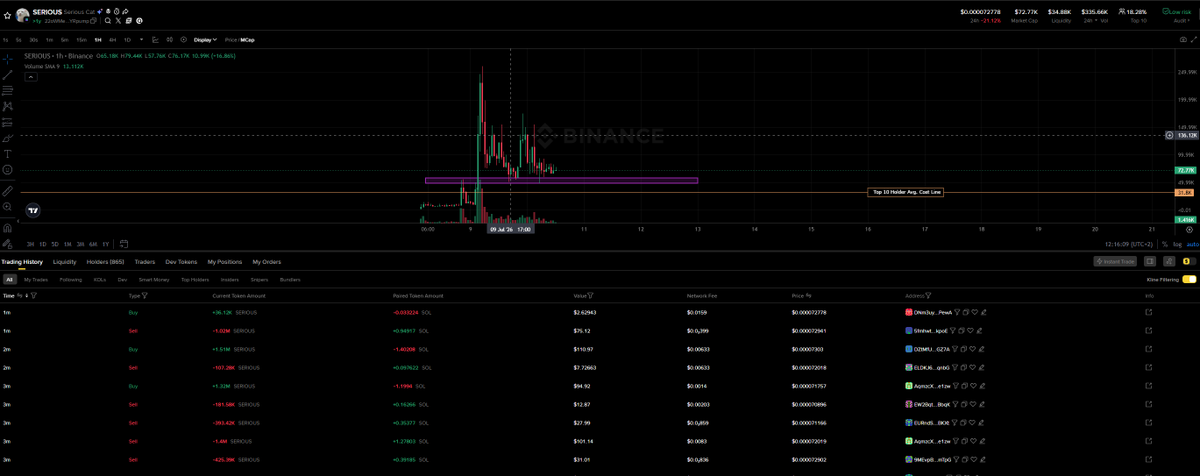Set chart range to 6M
Screen dimensions: 1200x476
(93, 244)
